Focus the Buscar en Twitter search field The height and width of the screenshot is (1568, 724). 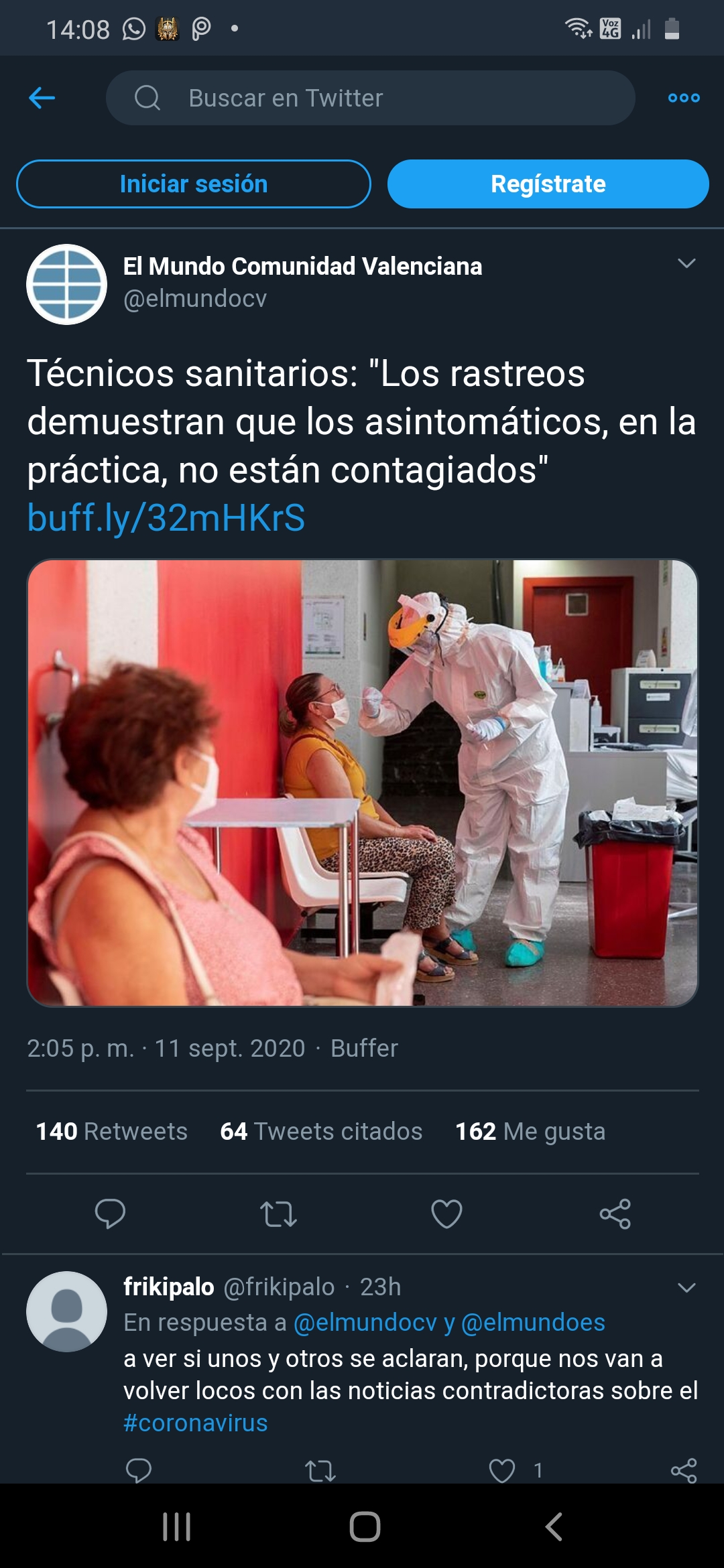coord(370,98)
